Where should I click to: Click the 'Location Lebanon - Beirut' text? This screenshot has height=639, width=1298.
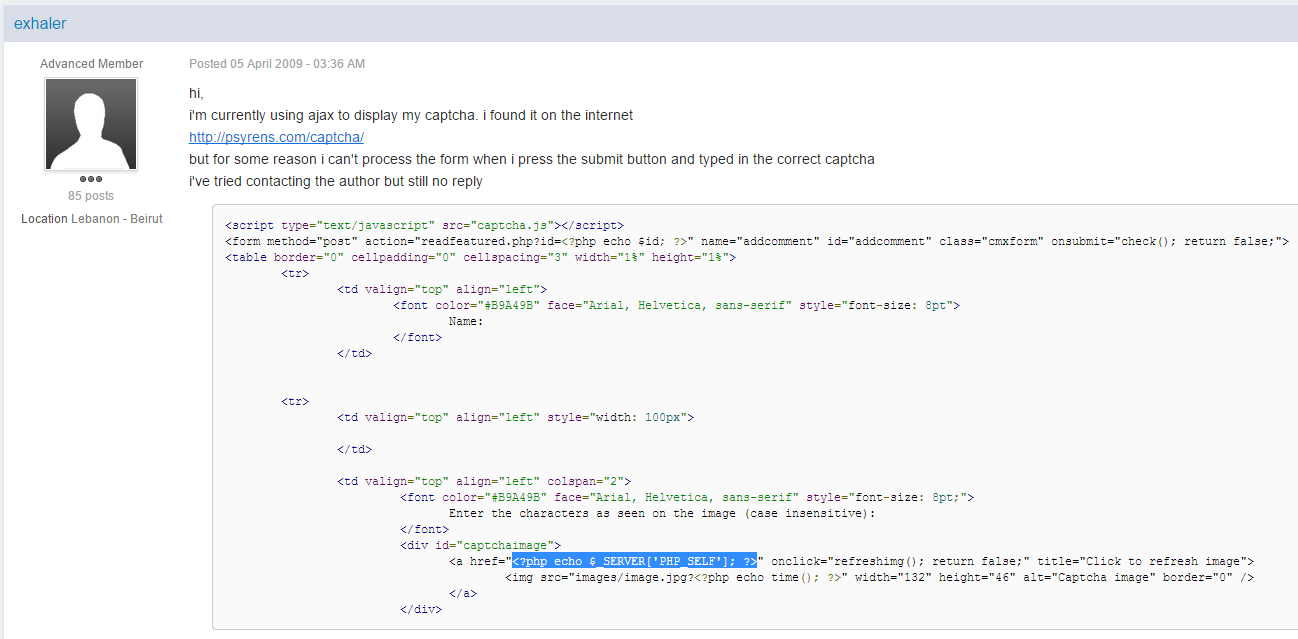tap(92, 219)
